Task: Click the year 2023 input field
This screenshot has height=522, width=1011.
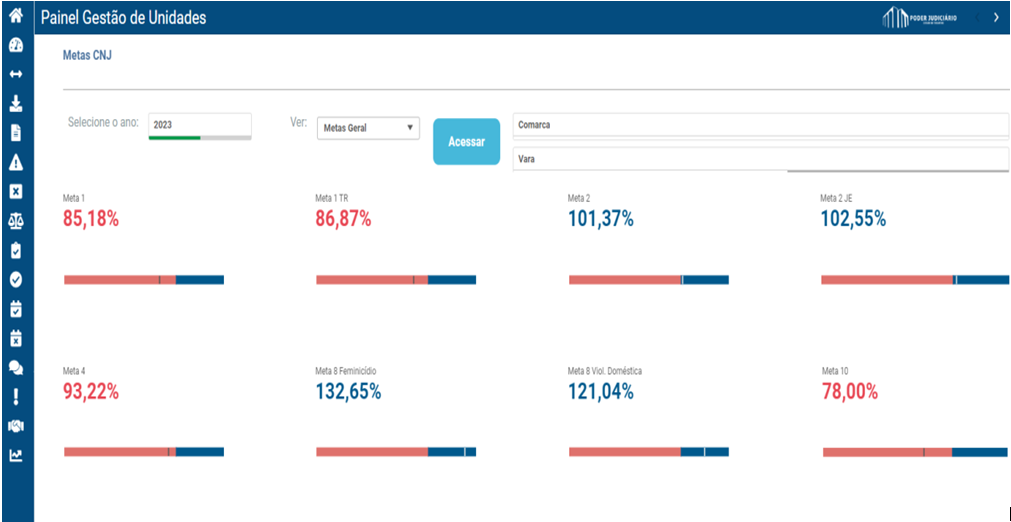Action: click(199, 124)
